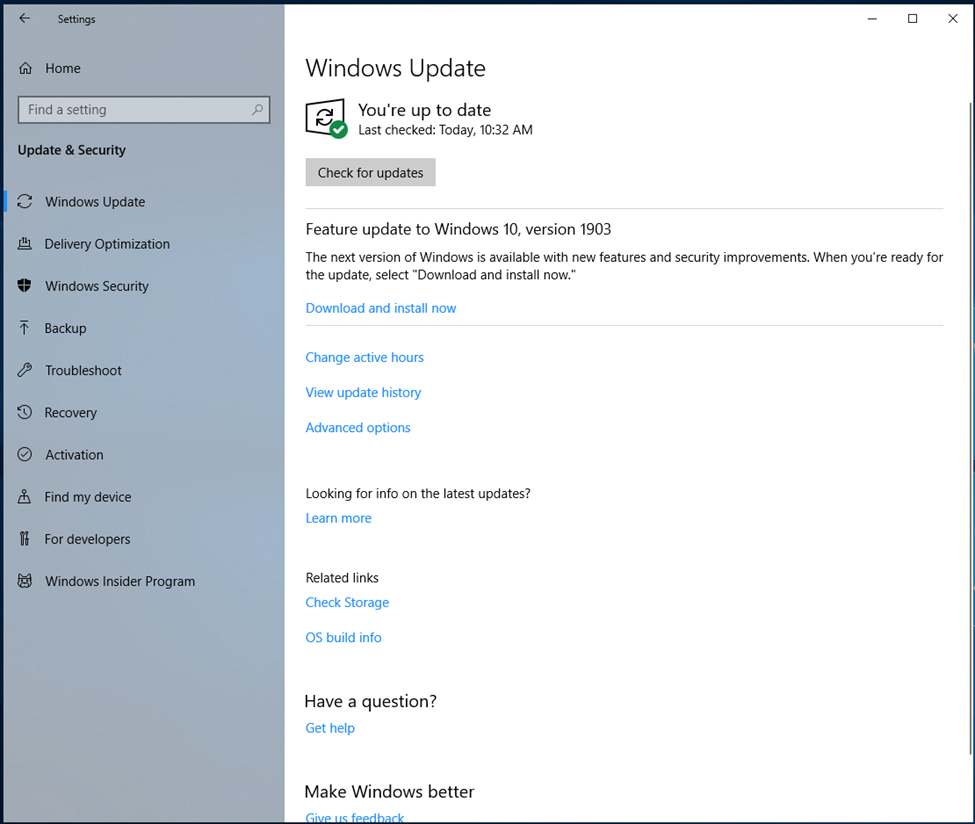Open the Windows Update section
This screenshot has width=975, height=824.
pos(143,201)
